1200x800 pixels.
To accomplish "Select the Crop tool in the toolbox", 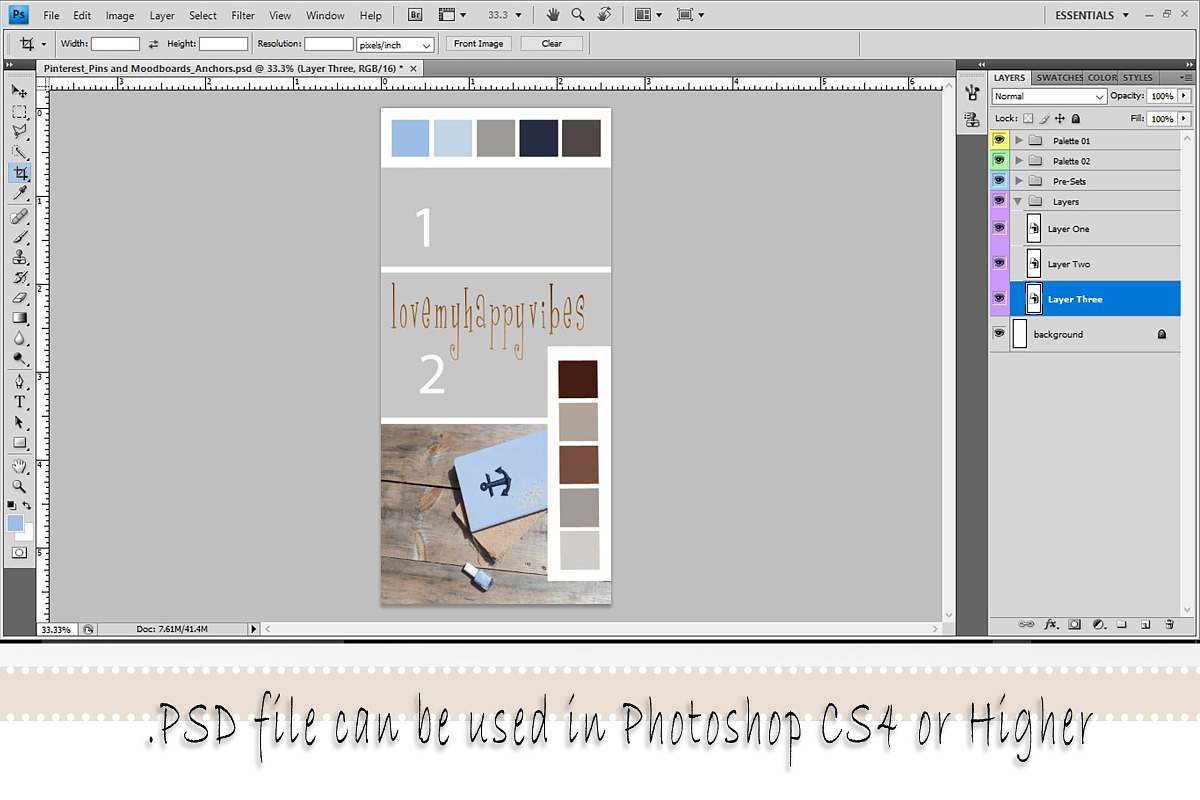I will [x=19, y=173].
